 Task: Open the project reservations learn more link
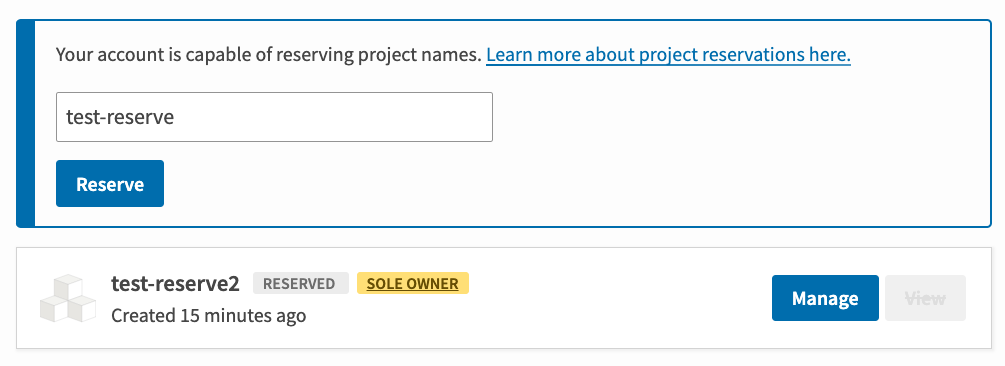[668, 55]
